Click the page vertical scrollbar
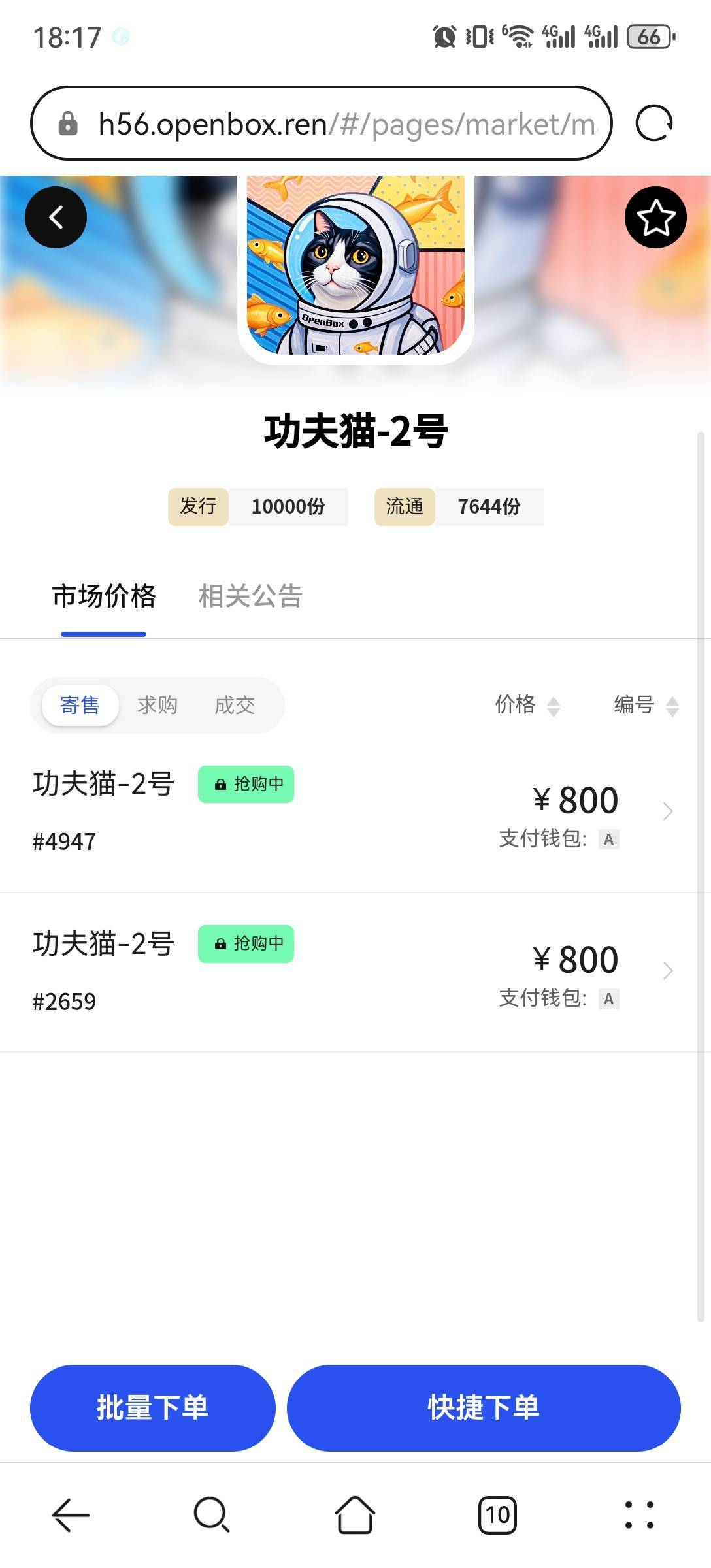Screen dimensions: 711x1568 pos(701,876)
